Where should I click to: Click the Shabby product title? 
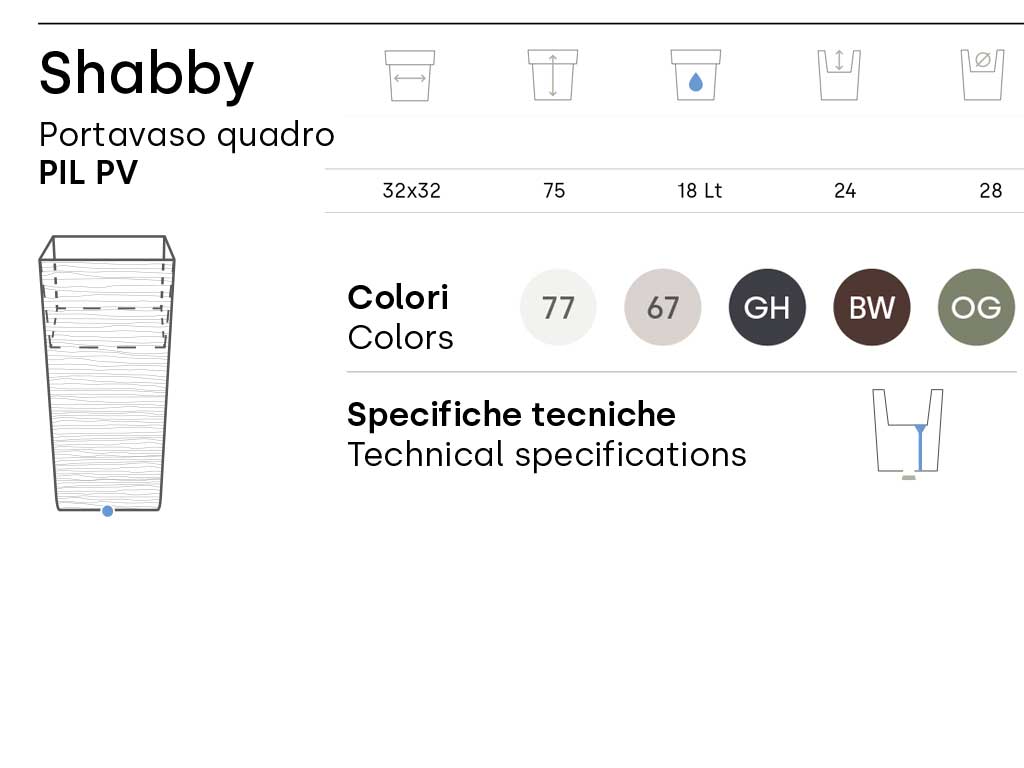[147, 74]
